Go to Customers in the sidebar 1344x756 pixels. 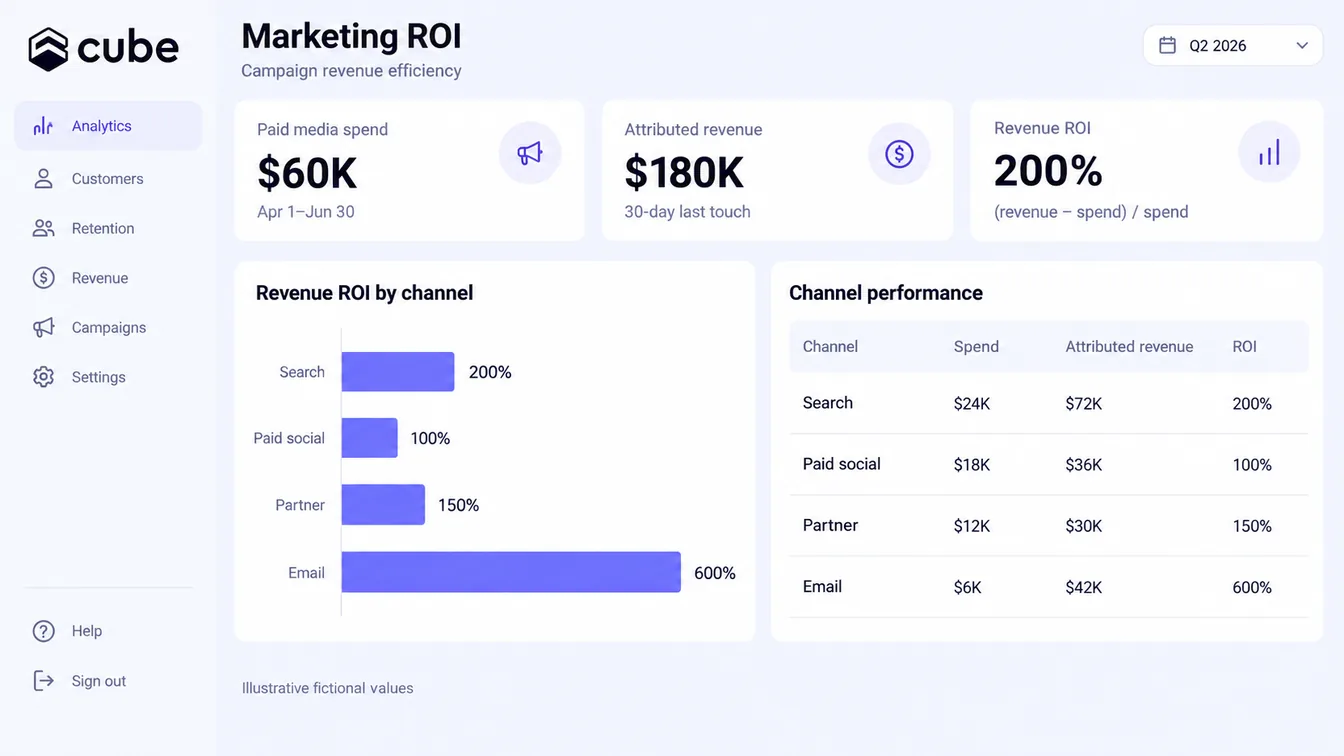(x=108, y=179)
